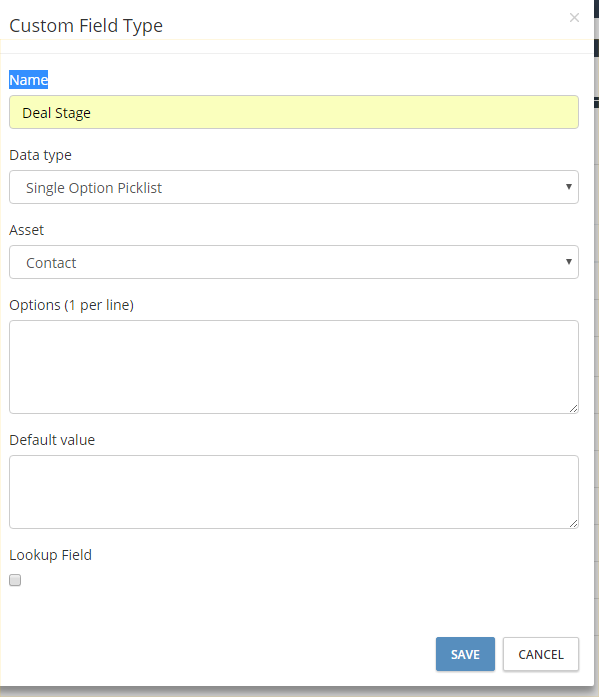Screen dimensions: 599x697
Task: Save the custom field
Action: coord(465,654)
